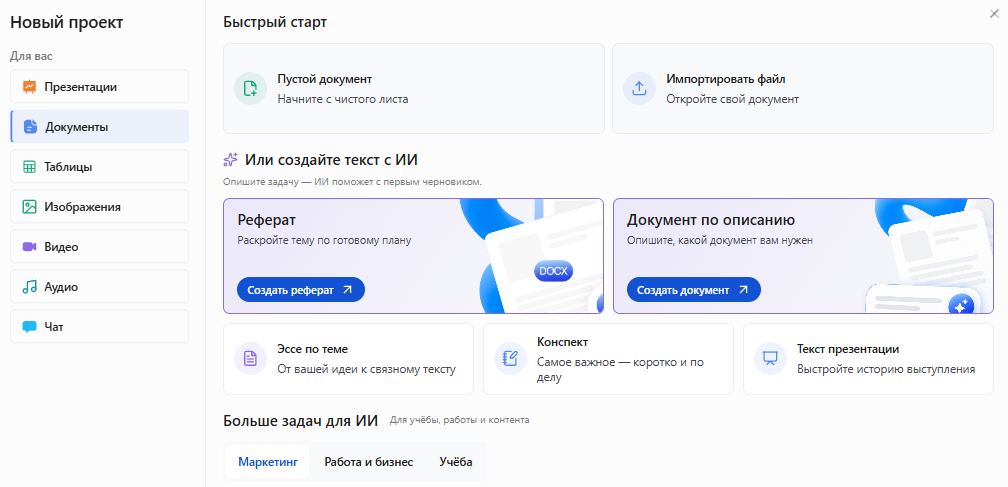The width and height of the screenshot is (1008, 487).
Task: Click 'Для учёбы, работы и контента' text
Action: [460, 420]
